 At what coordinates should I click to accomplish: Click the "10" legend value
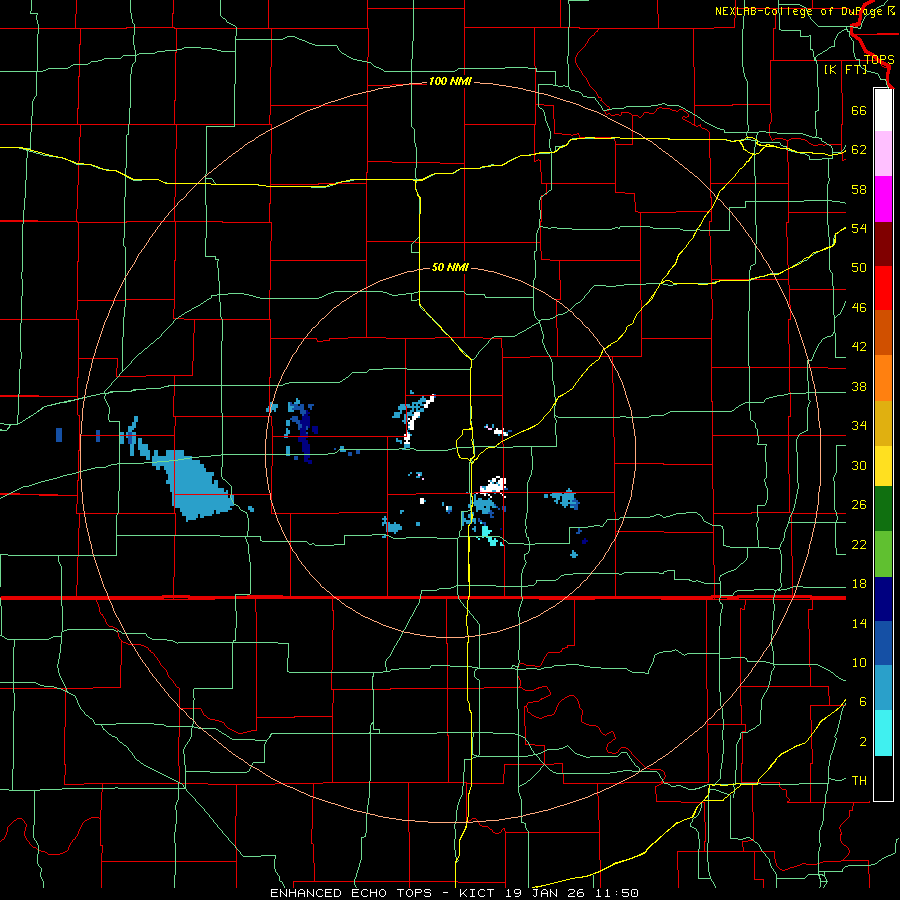coord(859,662)
